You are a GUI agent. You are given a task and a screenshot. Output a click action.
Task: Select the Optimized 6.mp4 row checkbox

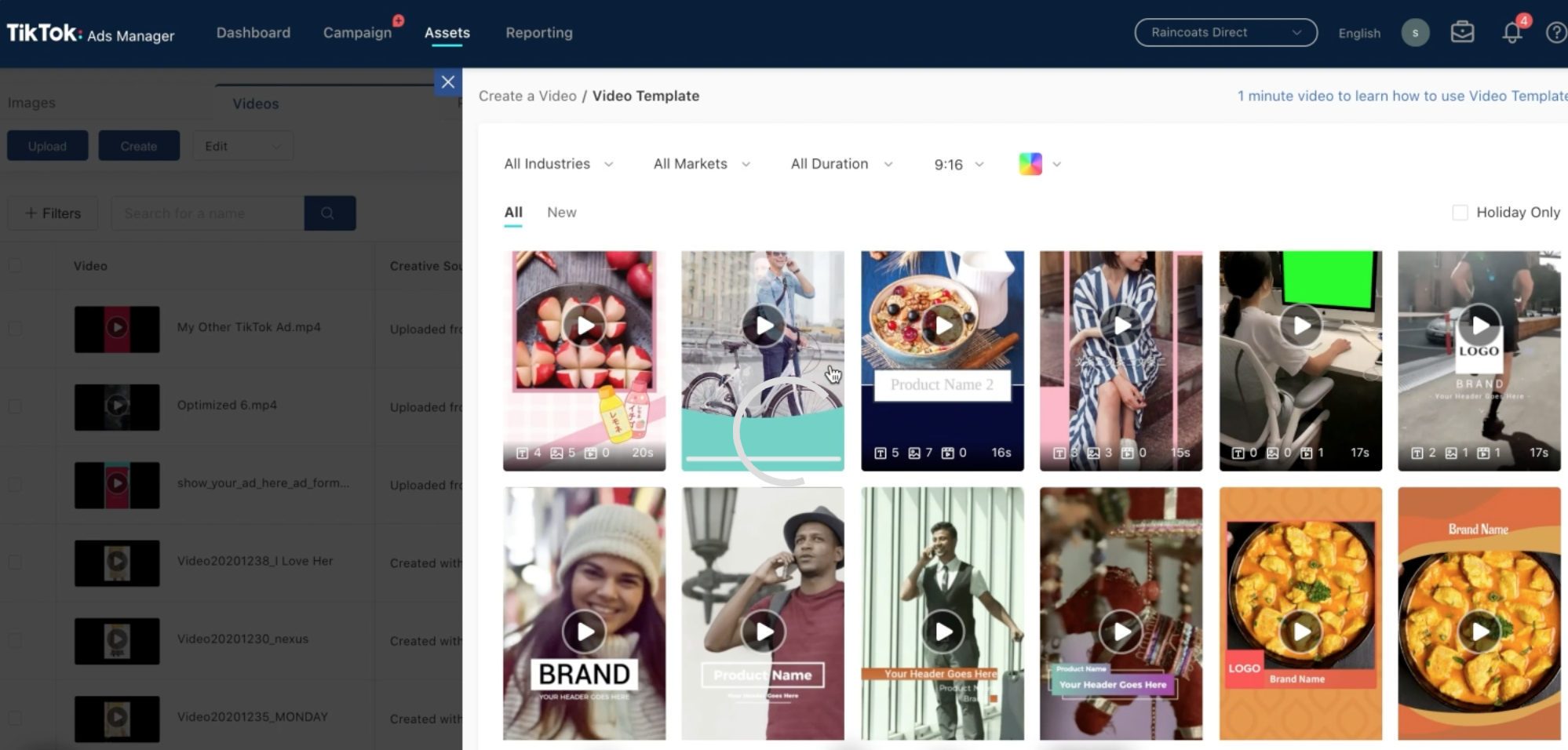click(15, 406)
